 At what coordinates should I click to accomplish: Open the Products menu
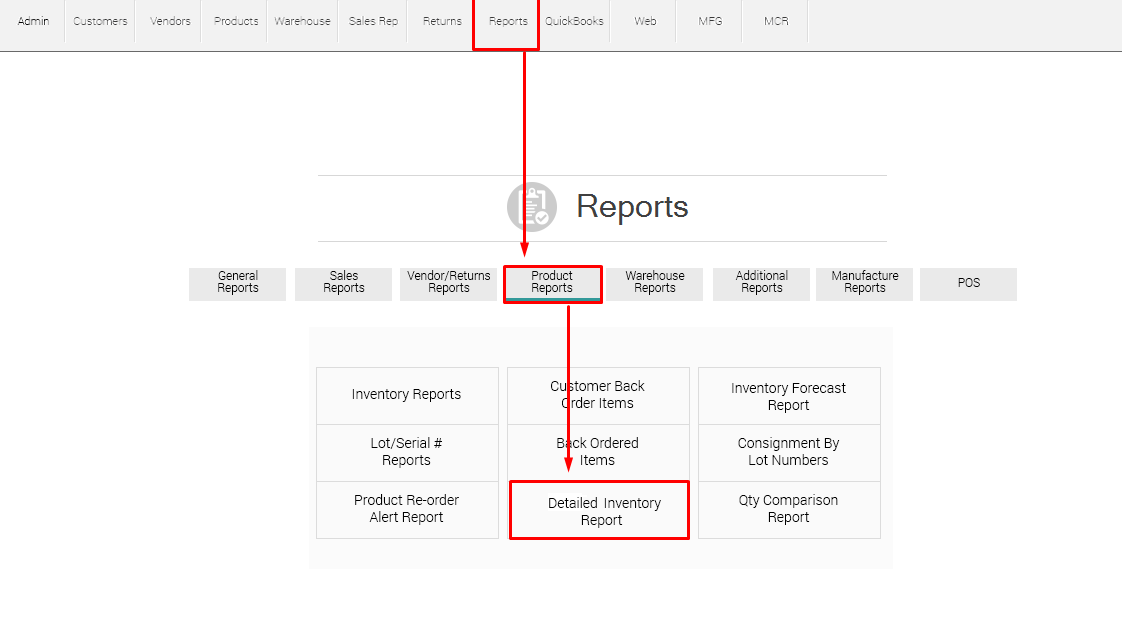click(x=234, y=20)
